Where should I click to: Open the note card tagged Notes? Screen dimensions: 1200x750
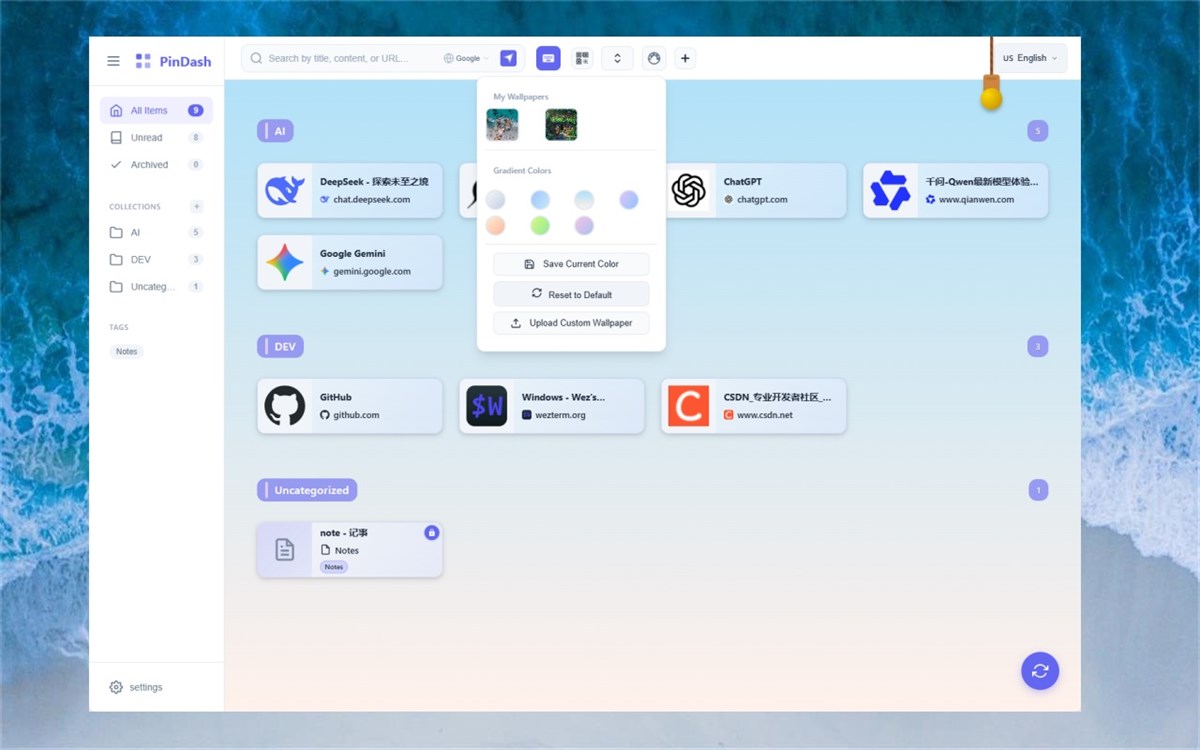click(350, 549)
